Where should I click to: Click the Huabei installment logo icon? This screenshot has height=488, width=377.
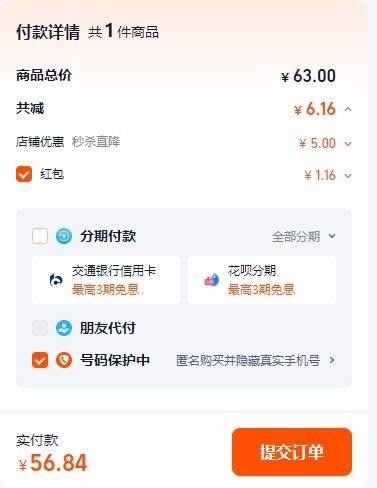point(212,280)
